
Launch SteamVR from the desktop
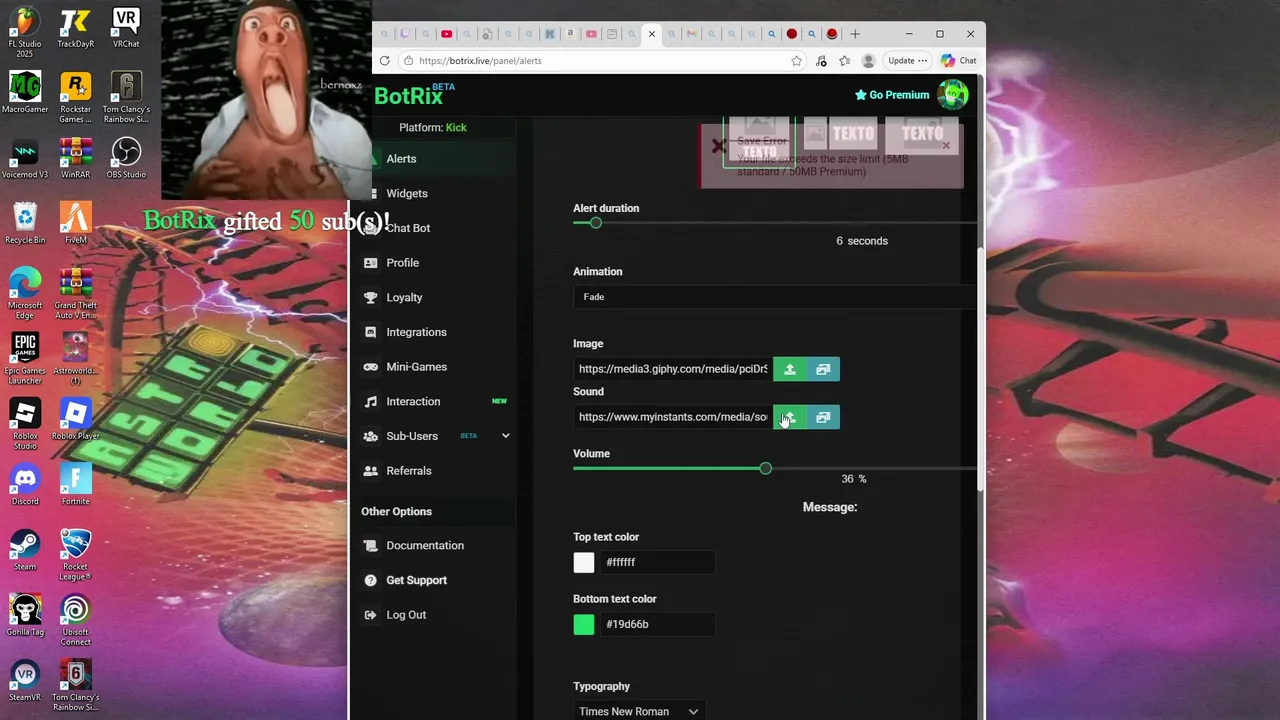pyautogui.click(x=25, y=682)
